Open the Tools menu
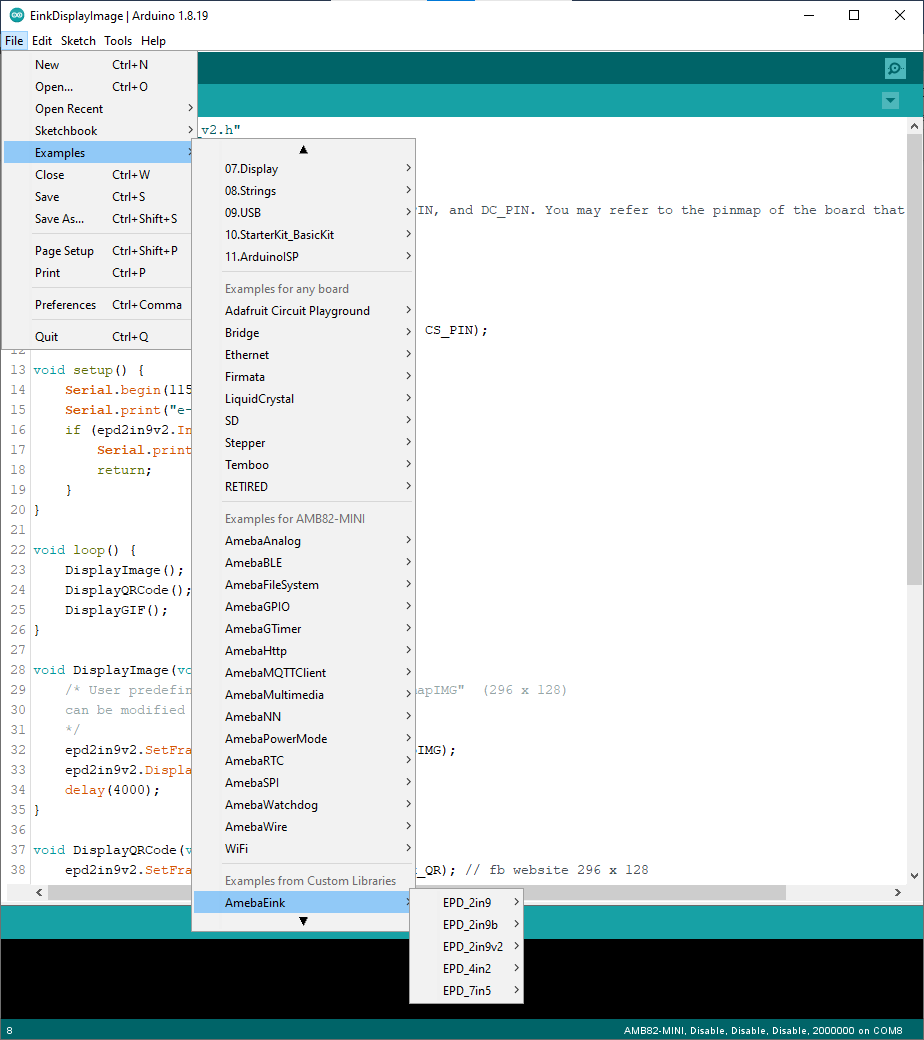The width and height of the screenshot is (924, 1040). click(x=118, y=41)
